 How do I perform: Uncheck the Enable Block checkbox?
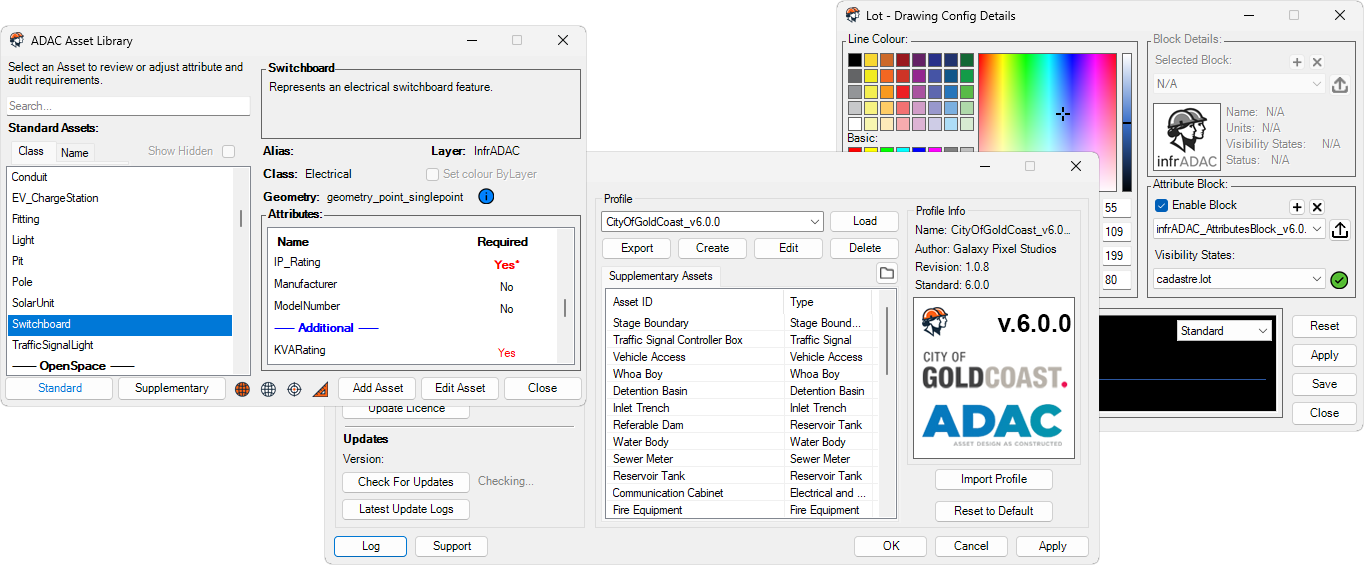[x=1161, y=205]
